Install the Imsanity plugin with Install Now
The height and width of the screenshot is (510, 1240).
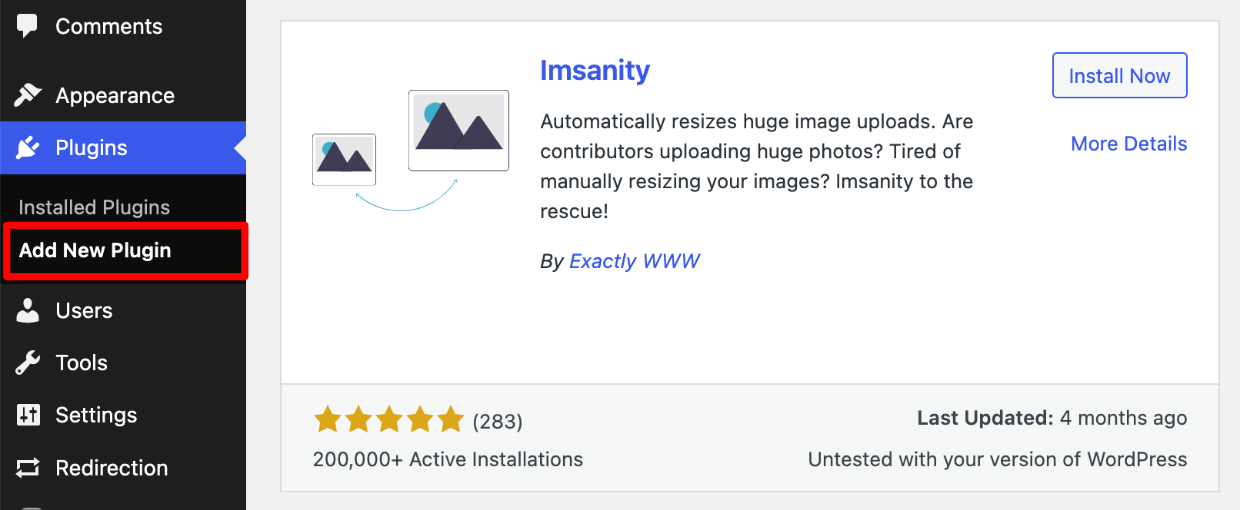[x=1119, y=76]
